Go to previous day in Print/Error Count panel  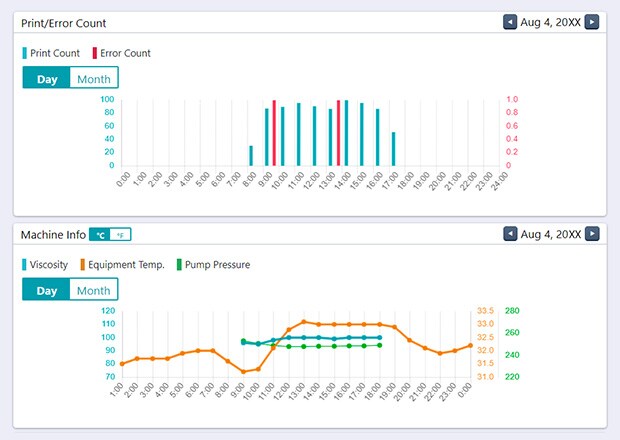pos(510,22)
